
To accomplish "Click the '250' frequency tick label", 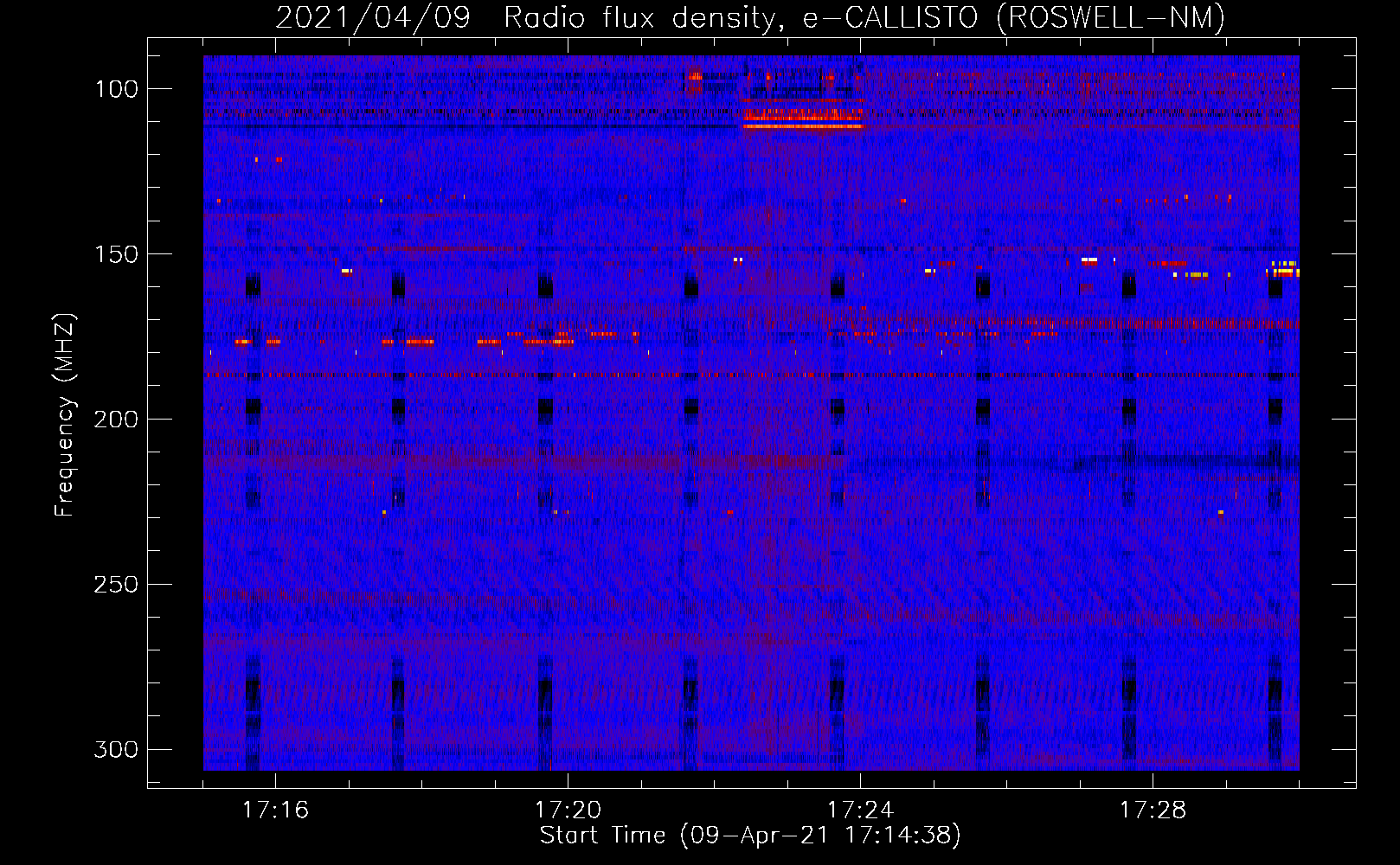I will (117, 585).
